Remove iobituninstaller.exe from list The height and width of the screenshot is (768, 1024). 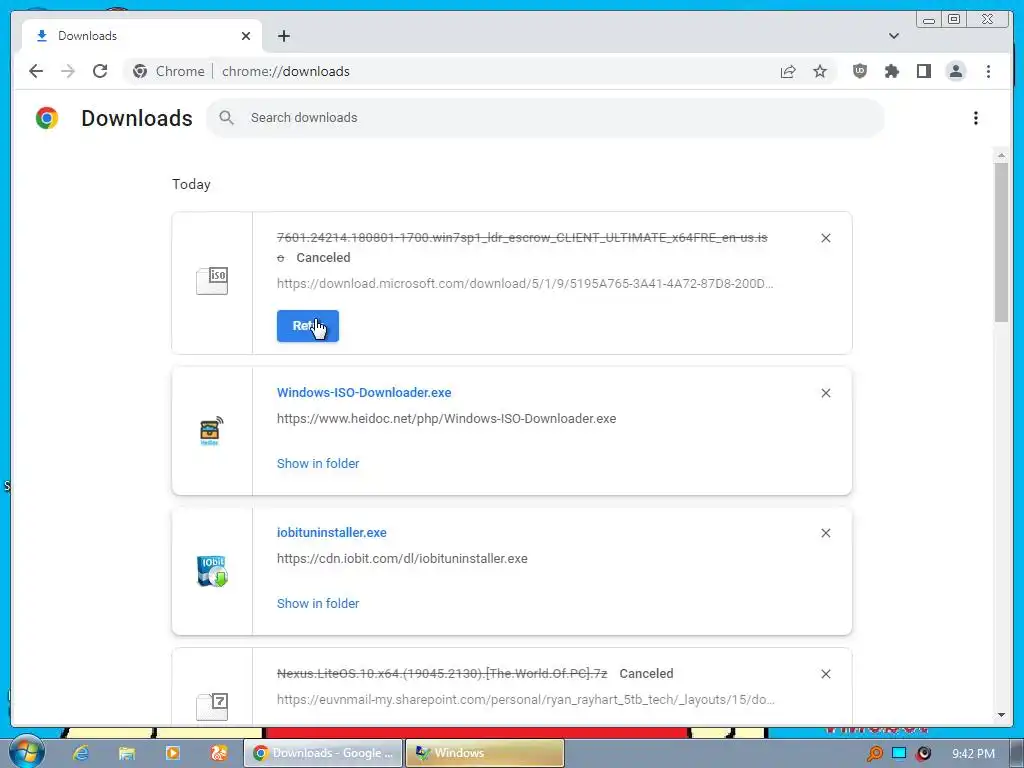pyautogui.click(x=825, y=533)
